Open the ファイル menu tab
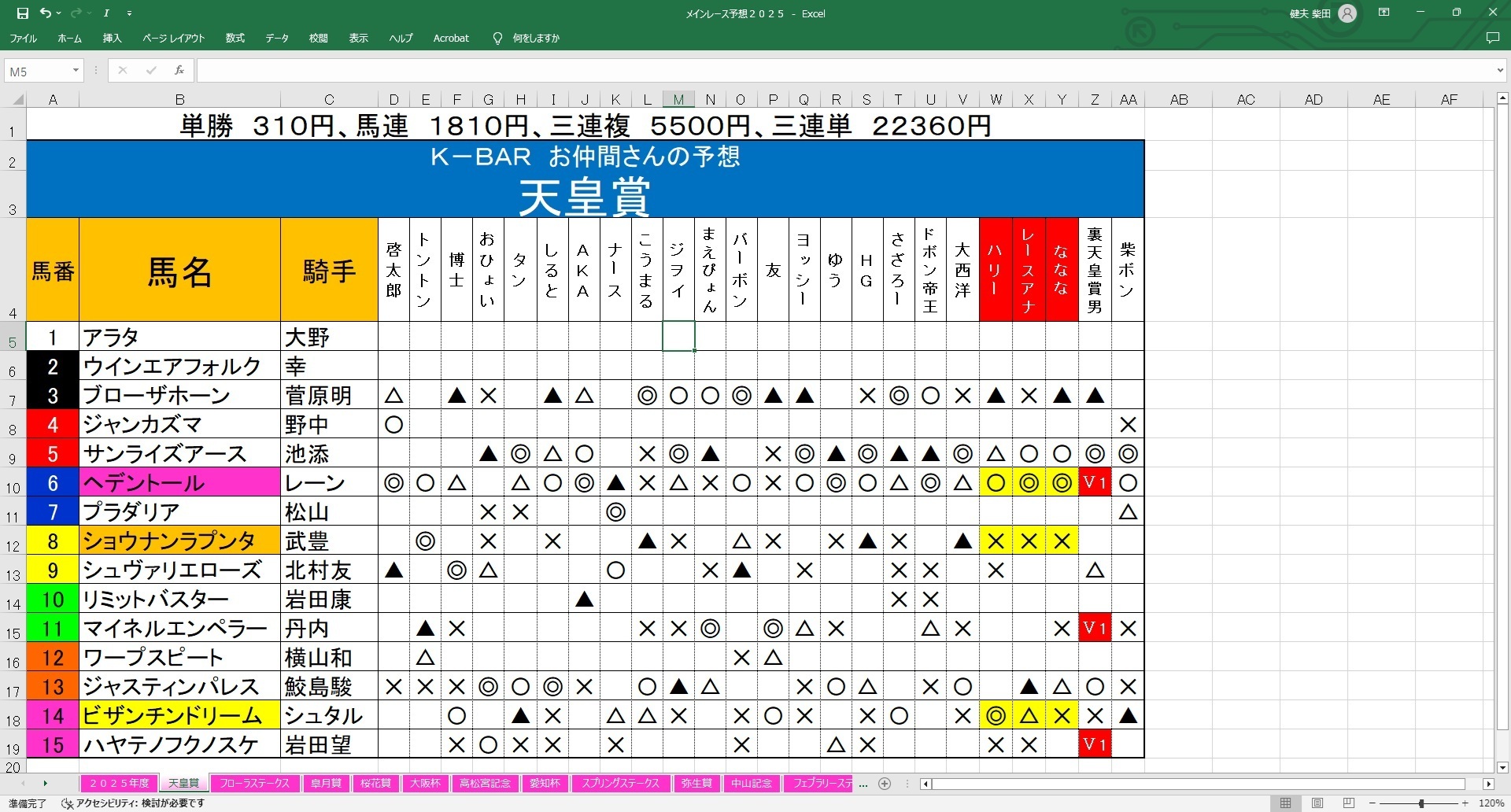 pos(23,38)
